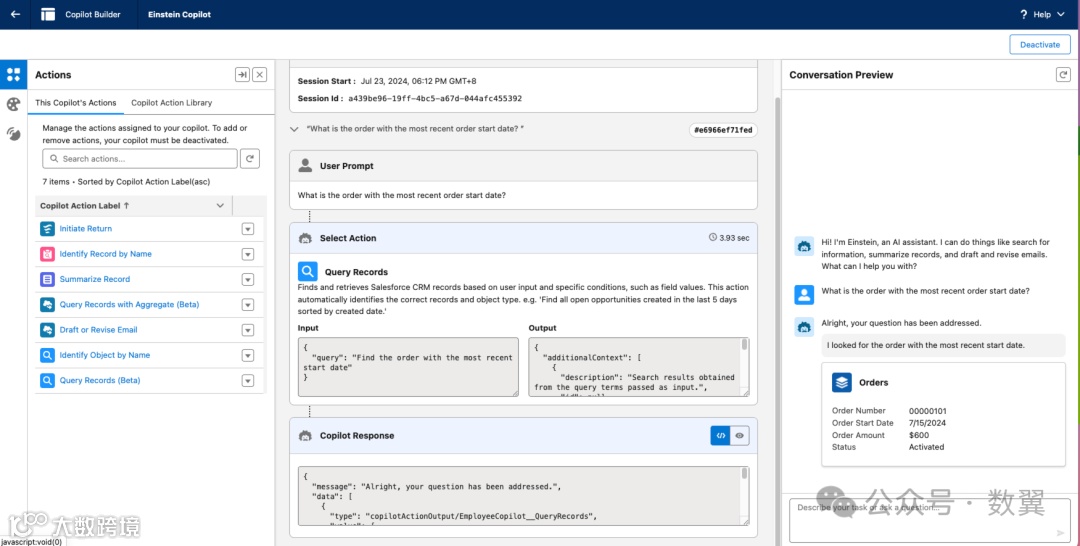Open dropdown for Summarize Record row
Image resolution: width=1080 pixels, height=546 pixels.
[x=248, y=280]
